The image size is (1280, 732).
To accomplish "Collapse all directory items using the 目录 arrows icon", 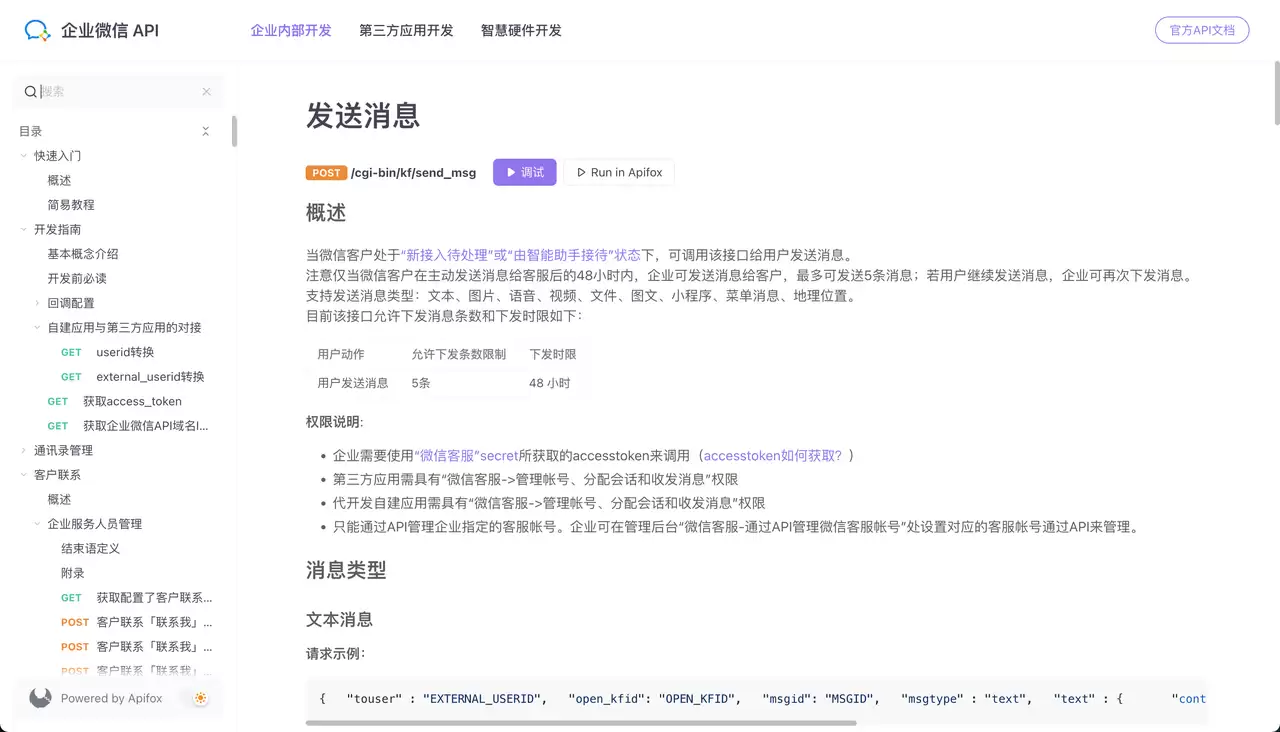I will [x=205, y=131].
